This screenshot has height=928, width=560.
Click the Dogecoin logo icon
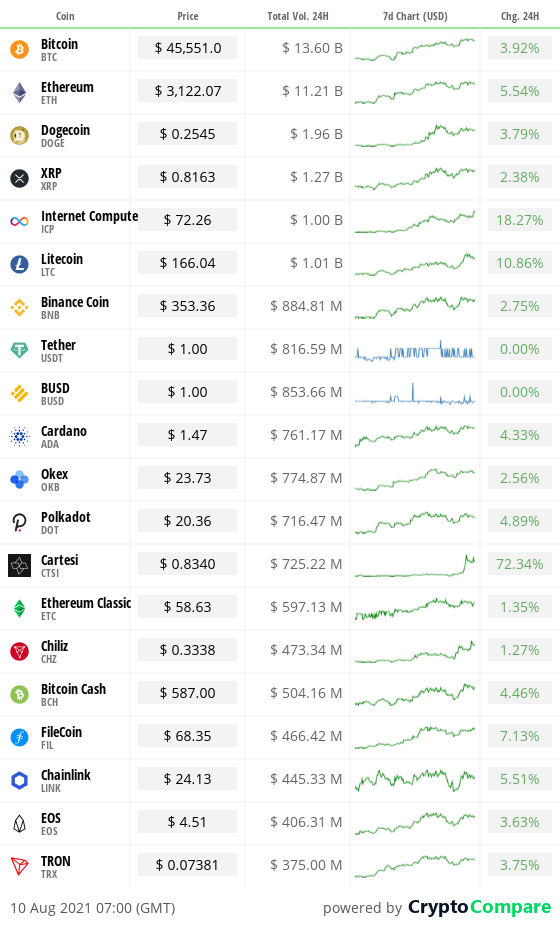(x=20, y=135)
